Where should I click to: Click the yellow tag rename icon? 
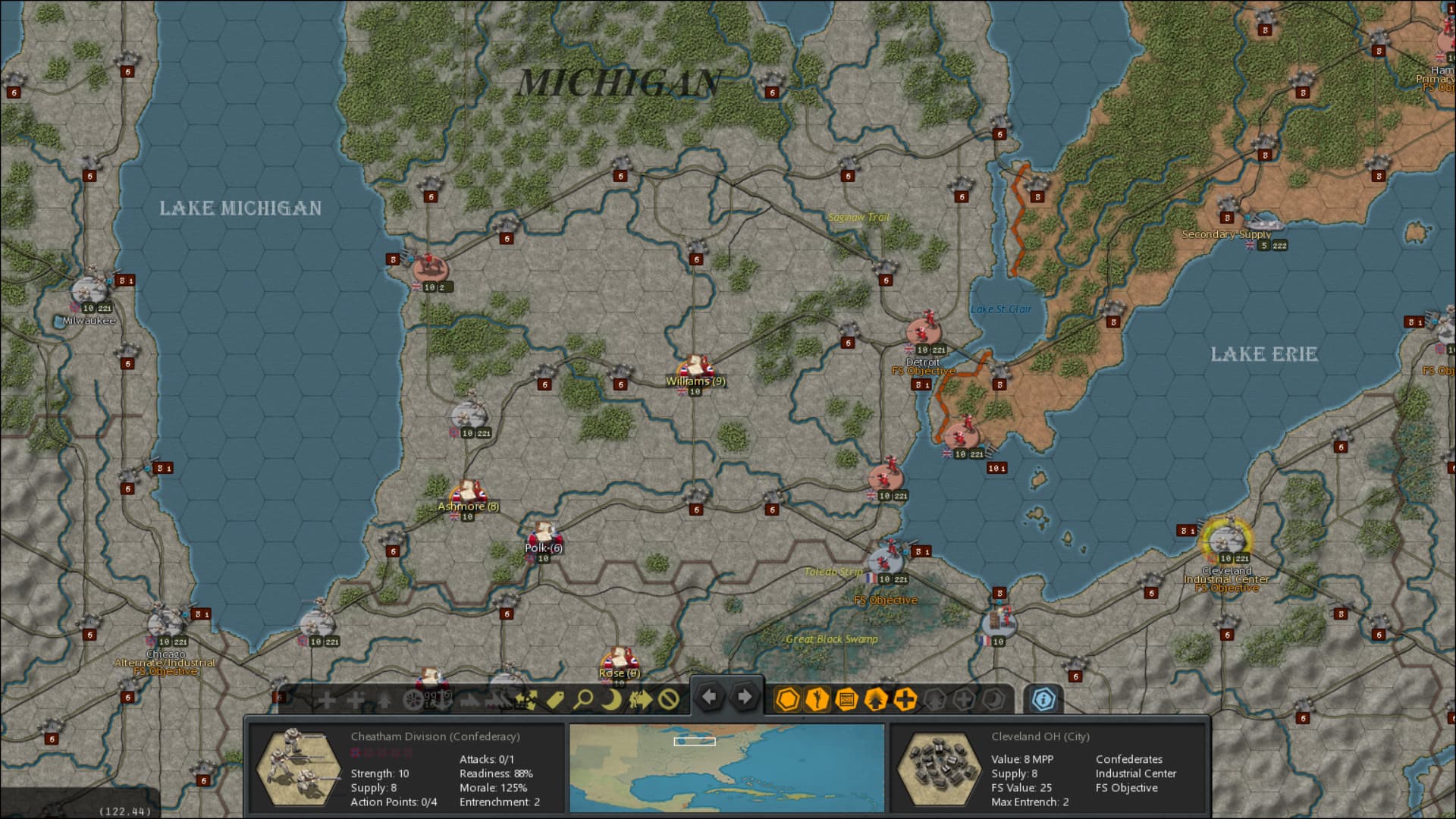[554, 698]
